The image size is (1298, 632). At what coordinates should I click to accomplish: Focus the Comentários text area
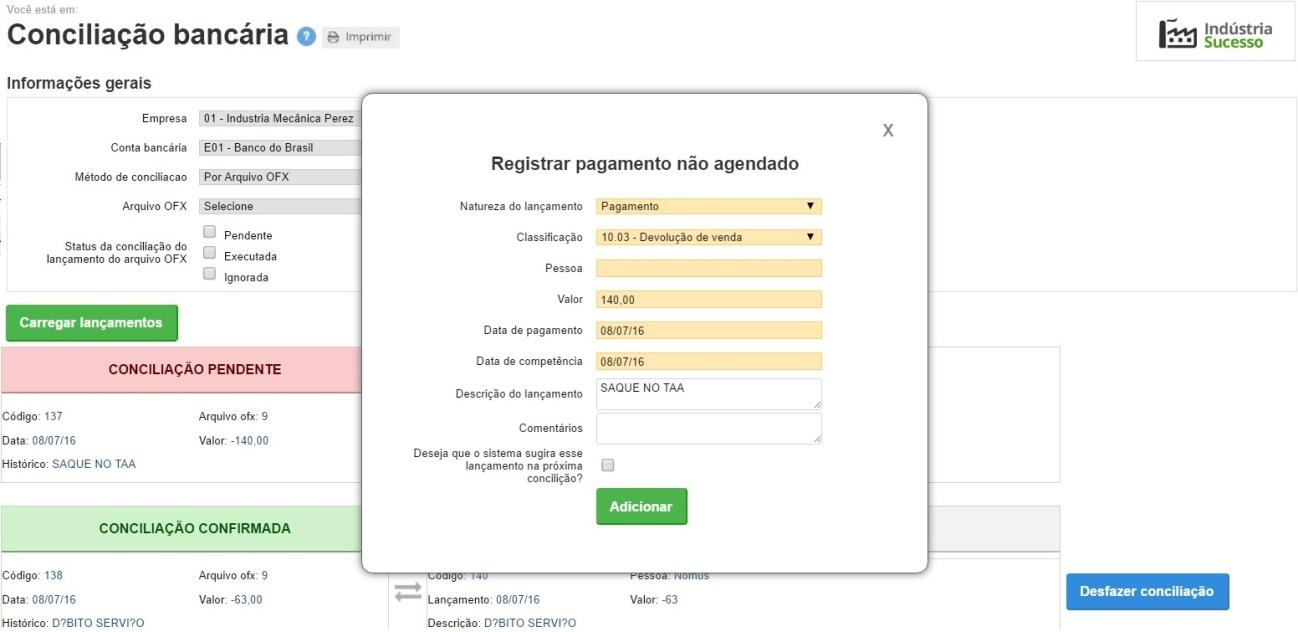[708, 428]
